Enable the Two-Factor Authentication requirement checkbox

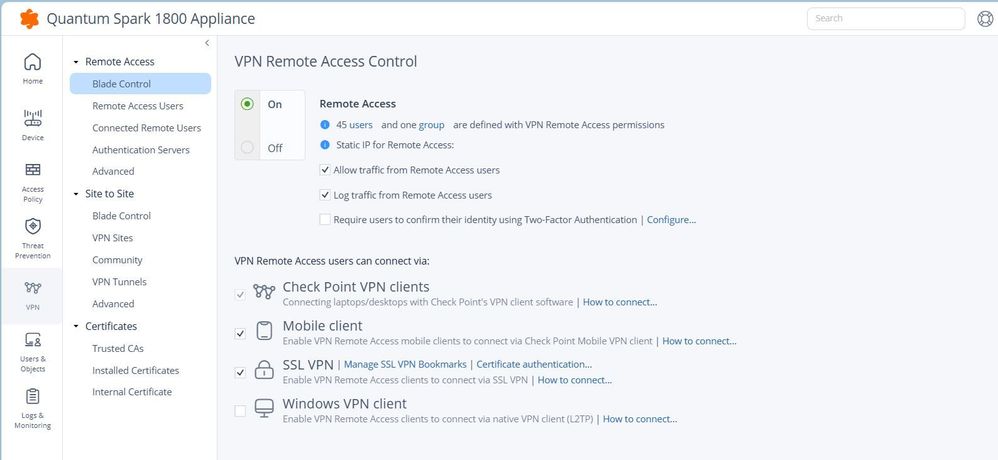(325, 220)
